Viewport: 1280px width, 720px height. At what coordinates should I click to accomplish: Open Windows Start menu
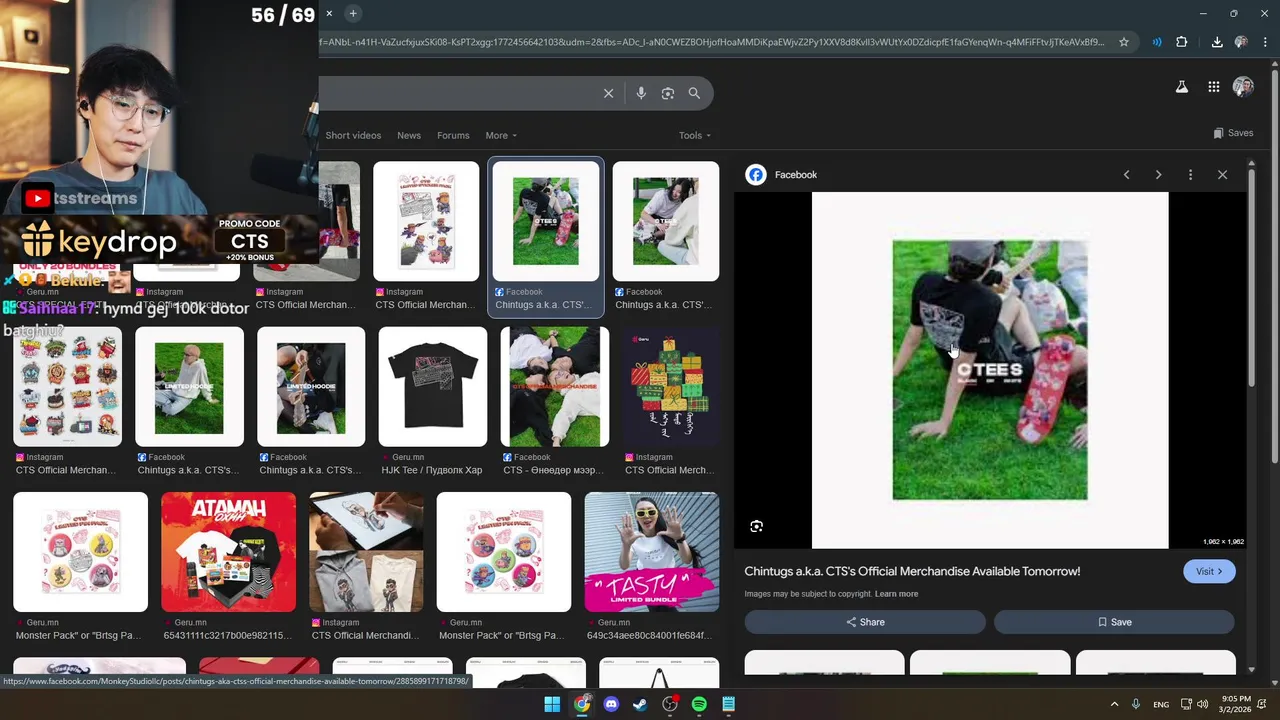pos(552,704)
